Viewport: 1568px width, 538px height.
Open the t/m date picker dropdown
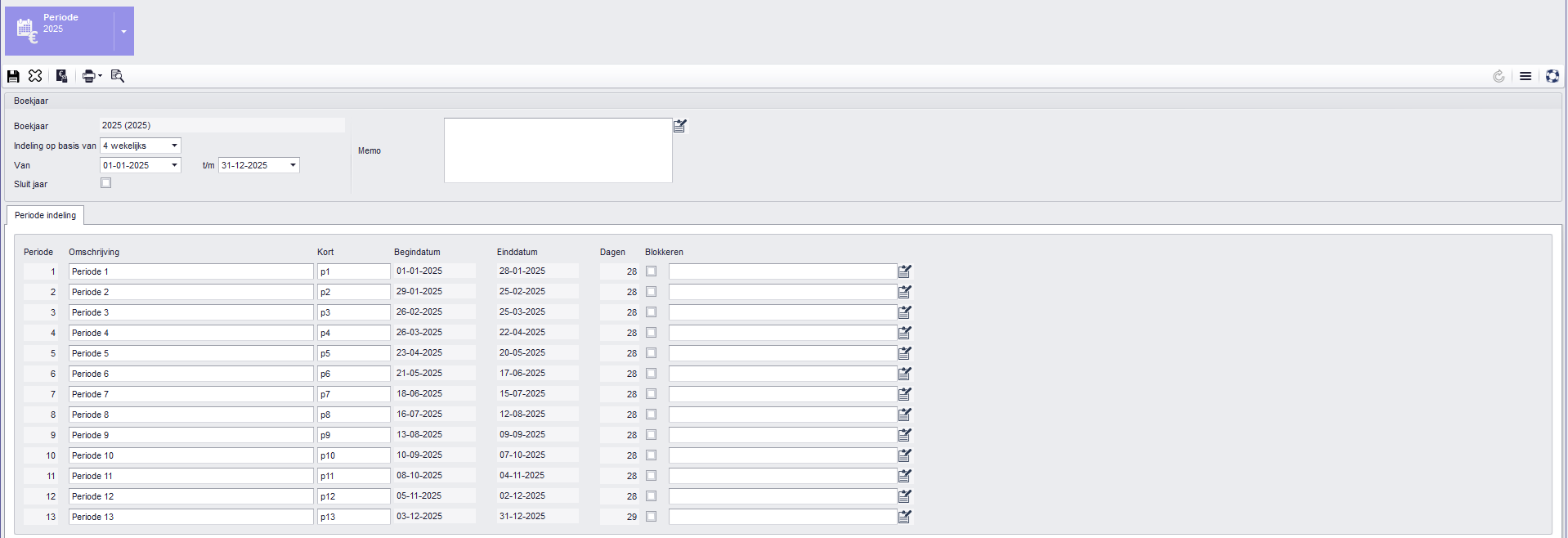point(293,165)
